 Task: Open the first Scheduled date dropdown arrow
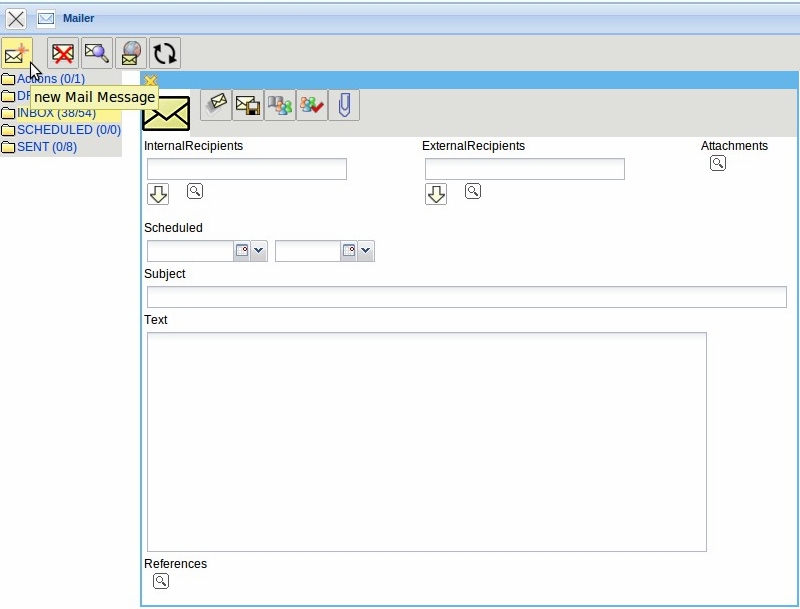tap(259, 251)
